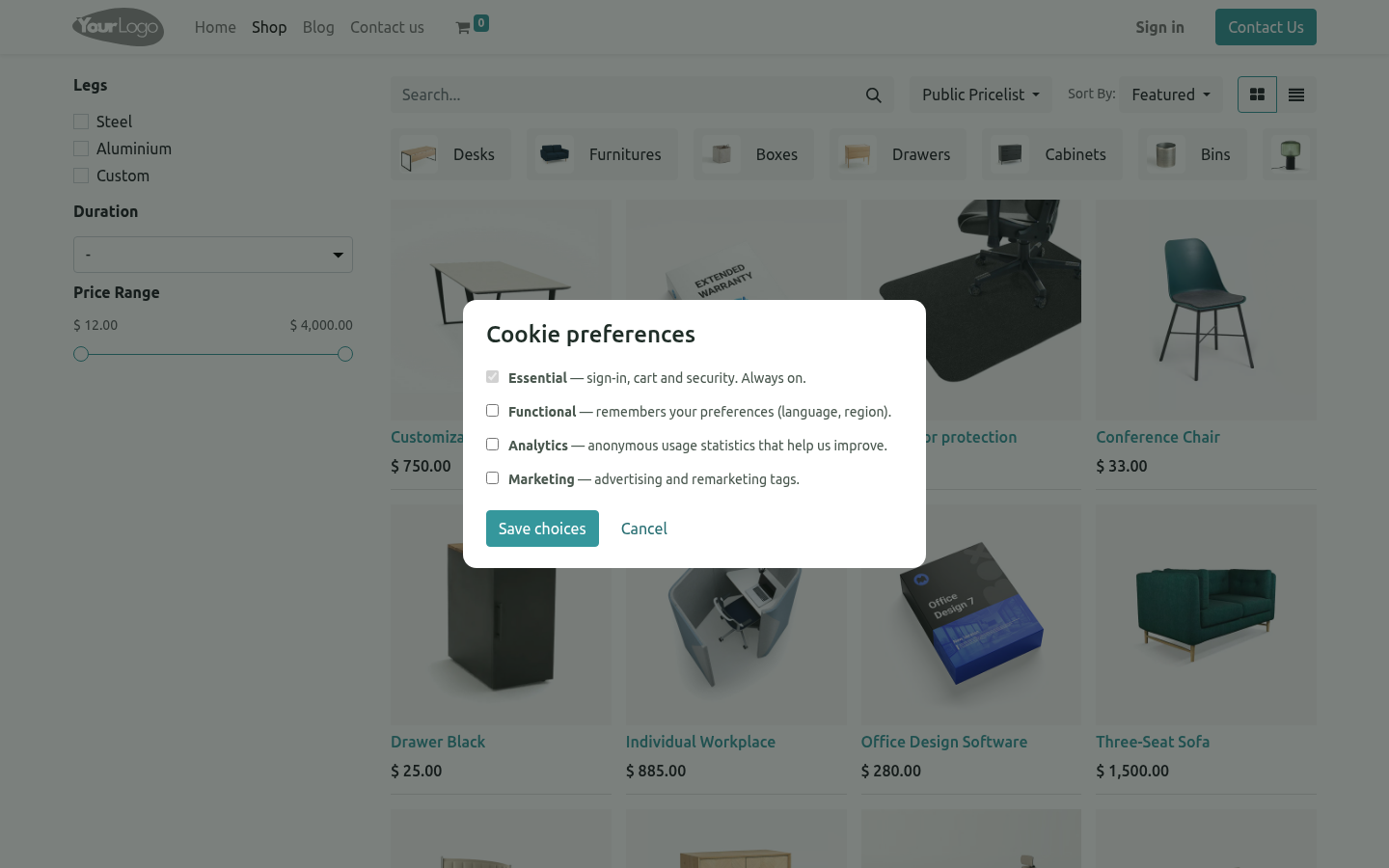This screenshot has width=1389, height=868.
Task: Click the YourLogo site logo
Action: [x=119, y=27]
